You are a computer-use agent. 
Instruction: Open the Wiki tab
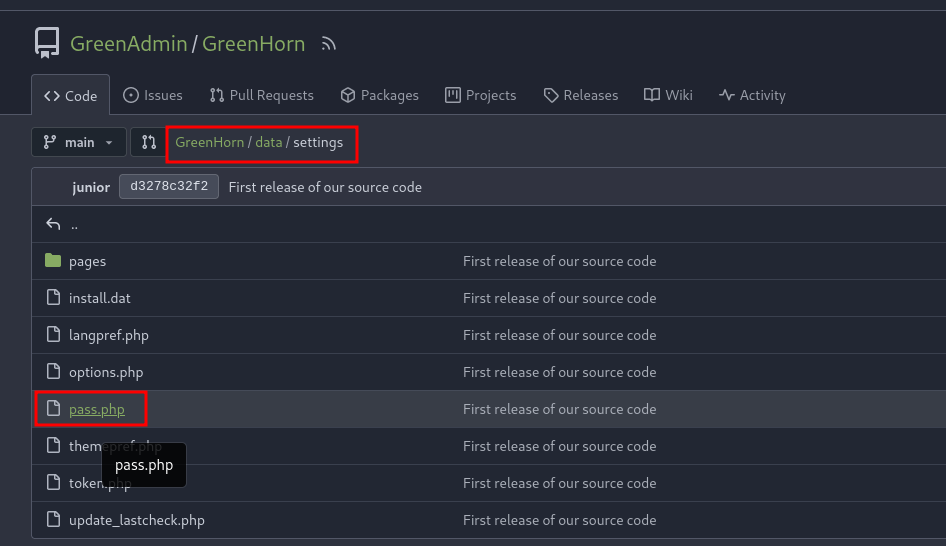pyautogui.click(x=668, y=95)
